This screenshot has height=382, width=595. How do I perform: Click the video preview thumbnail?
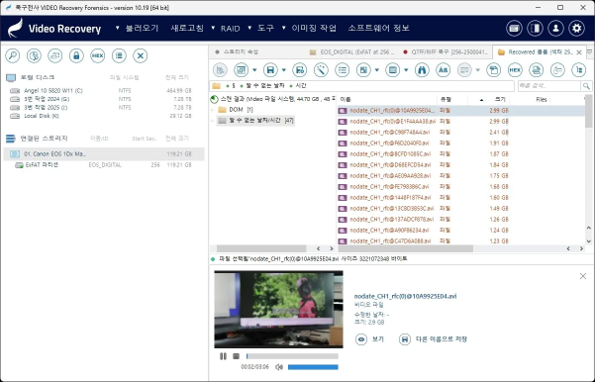pos(279,309)
